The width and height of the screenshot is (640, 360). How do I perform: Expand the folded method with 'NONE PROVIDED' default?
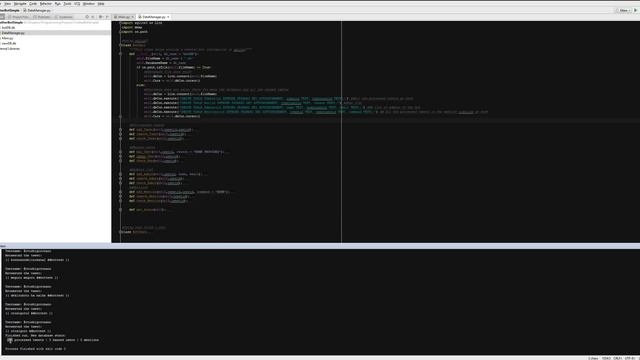[x=120, y=152]
